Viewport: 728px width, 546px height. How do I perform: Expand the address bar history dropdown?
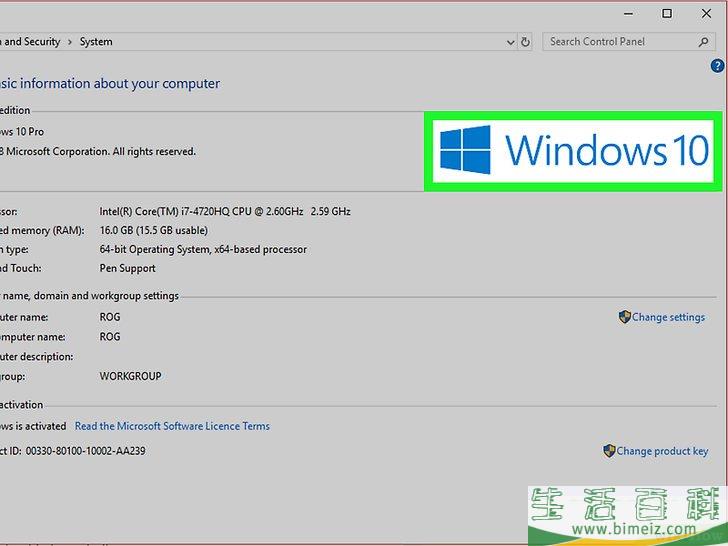click(510, 42)
